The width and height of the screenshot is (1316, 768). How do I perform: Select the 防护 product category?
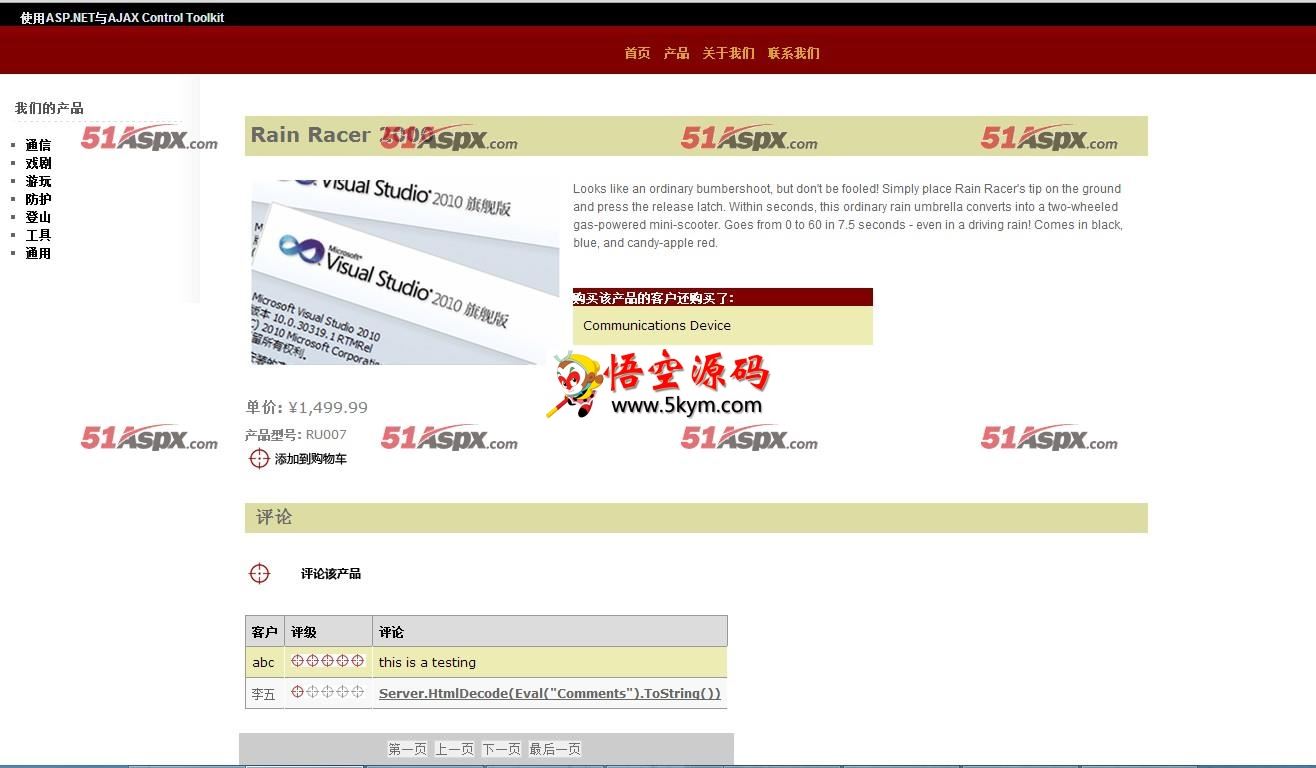click(x=38, y=199)
